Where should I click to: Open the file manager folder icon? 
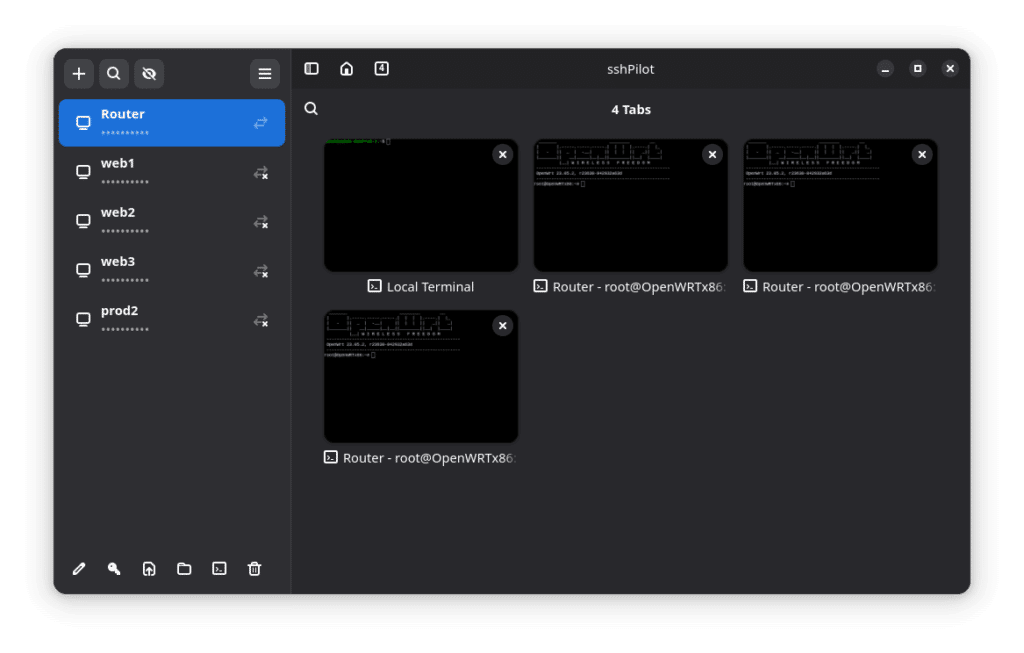coord(184,569)
